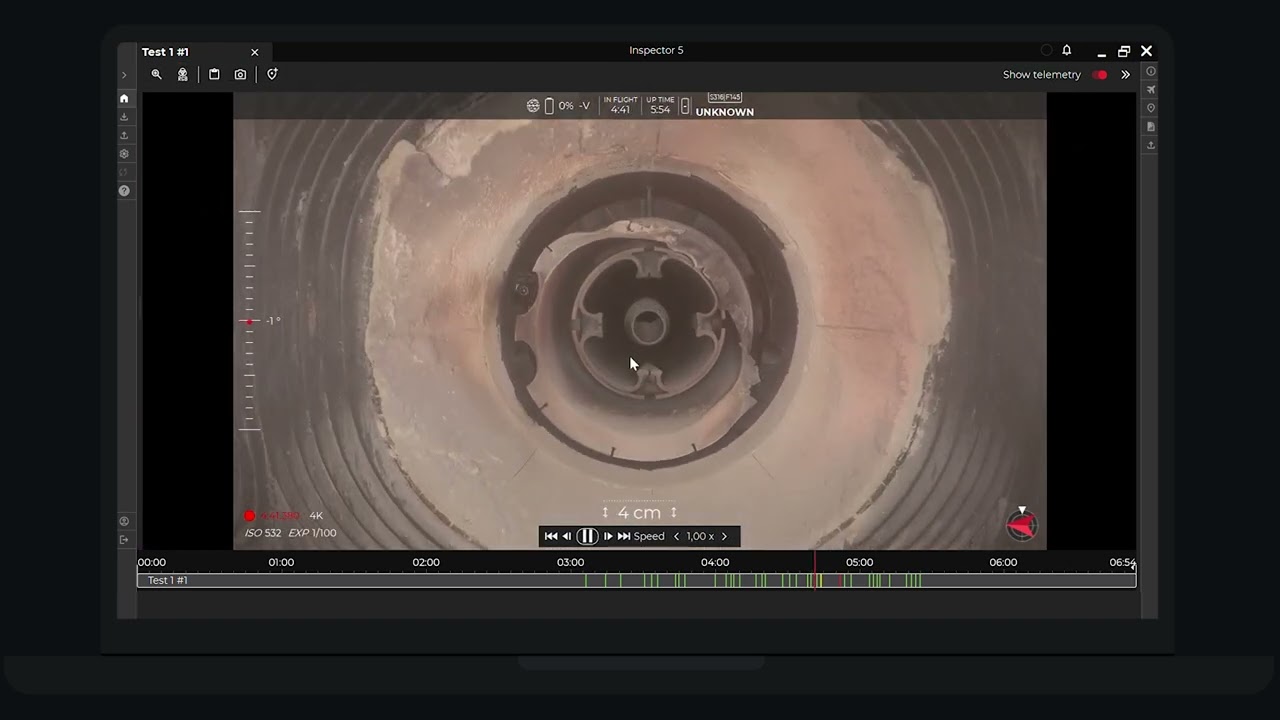
Task: Skip to the end of the video
Action: pyautogui.click(x=624, y=536)
